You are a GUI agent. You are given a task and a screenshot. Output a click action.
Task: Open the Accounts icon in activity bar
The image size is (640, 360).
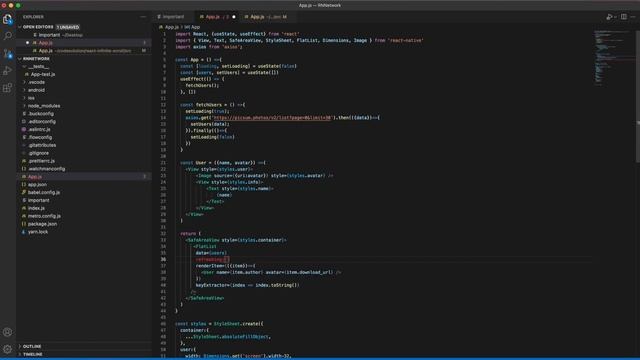7,332
